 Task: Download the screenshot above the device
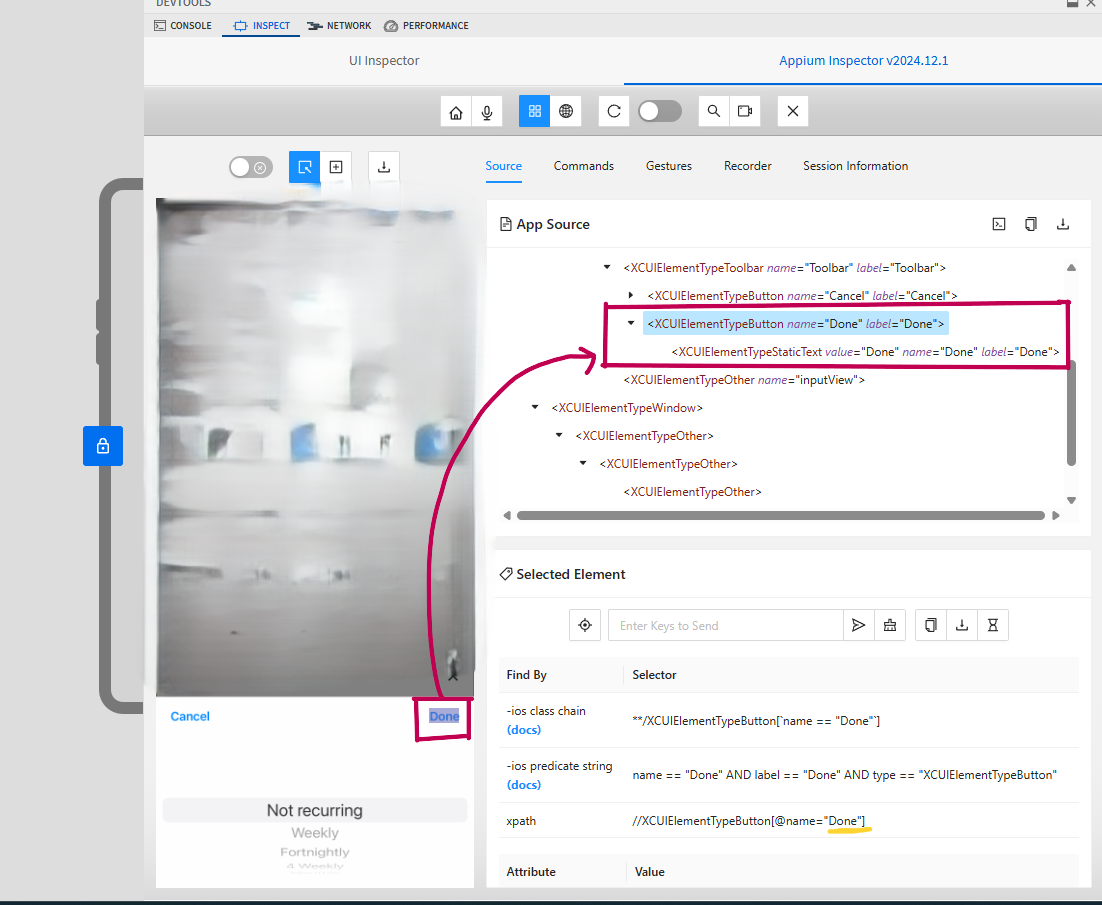[384, 167]
